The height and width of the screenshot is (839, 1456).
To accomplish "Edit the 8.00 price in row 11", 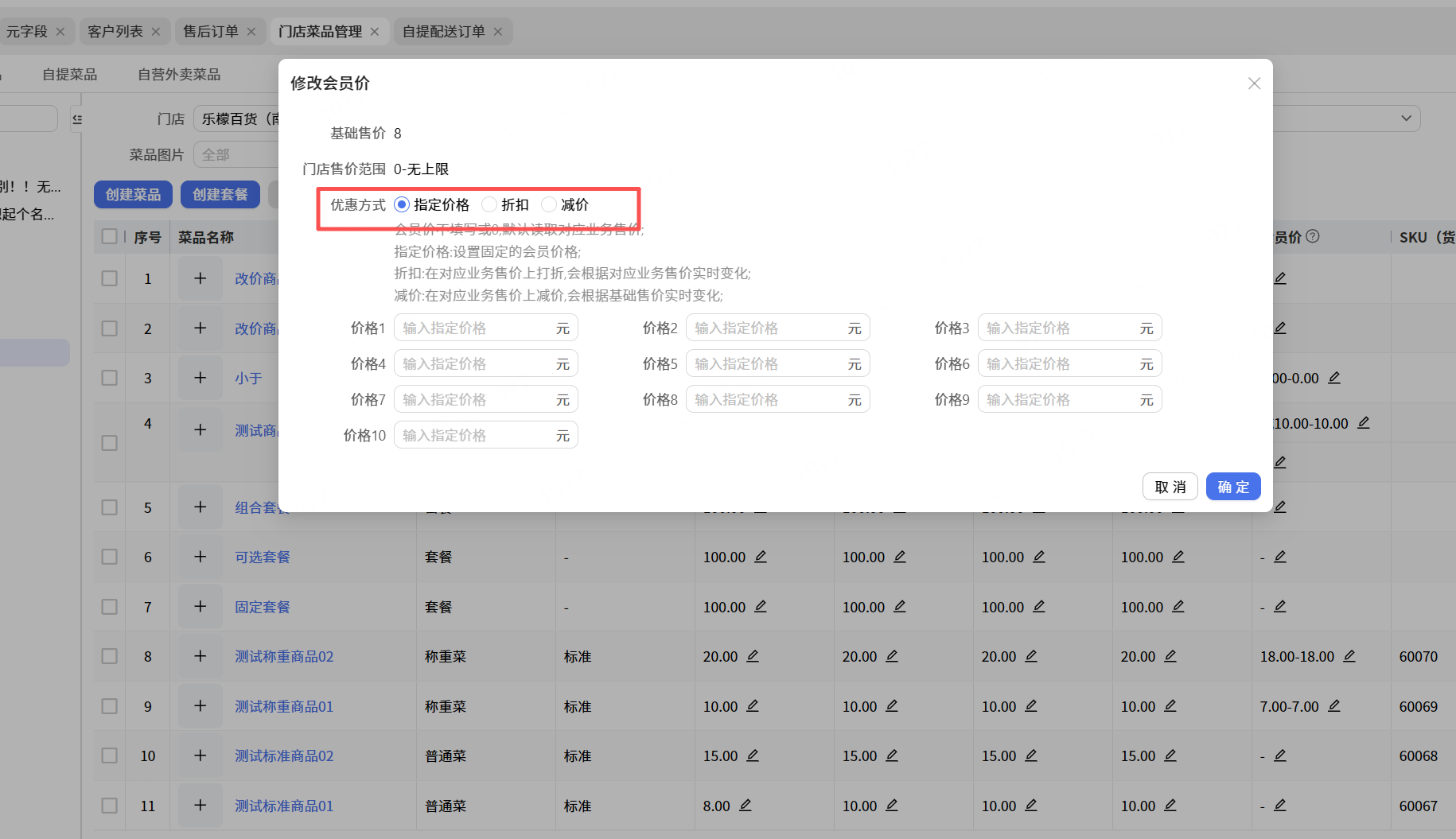I will point(746,806).
